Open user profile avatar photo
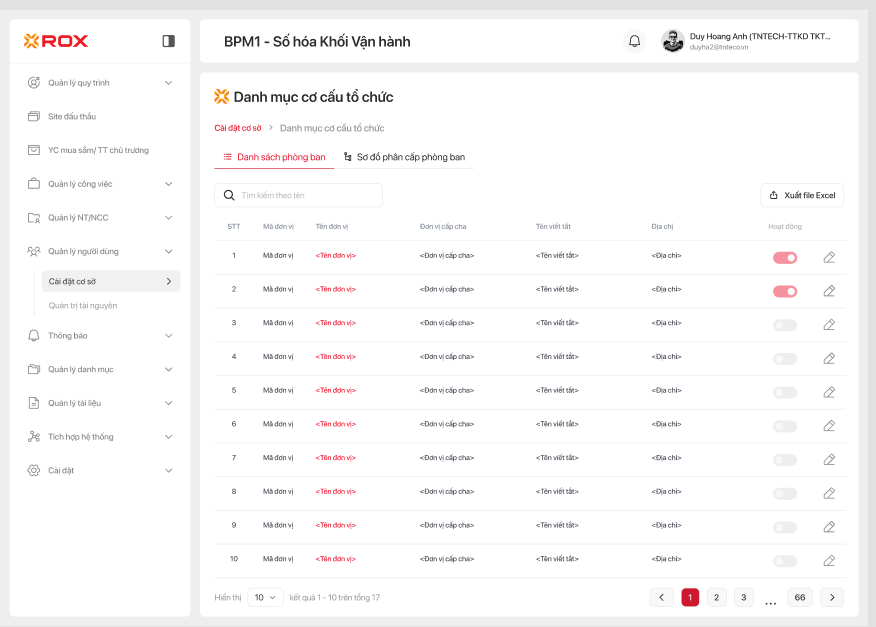 point(673,41)
